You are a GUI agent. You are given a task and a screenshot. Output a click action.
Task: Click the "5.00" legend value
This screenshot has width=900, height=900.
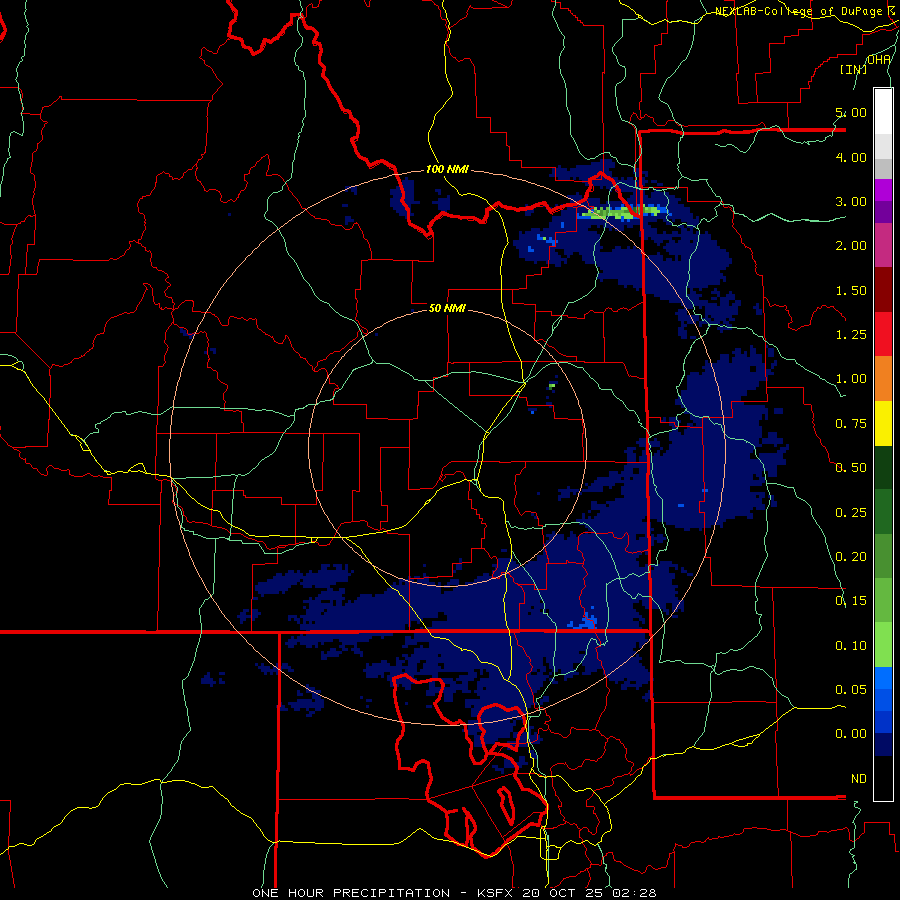[x=851, y=112]
